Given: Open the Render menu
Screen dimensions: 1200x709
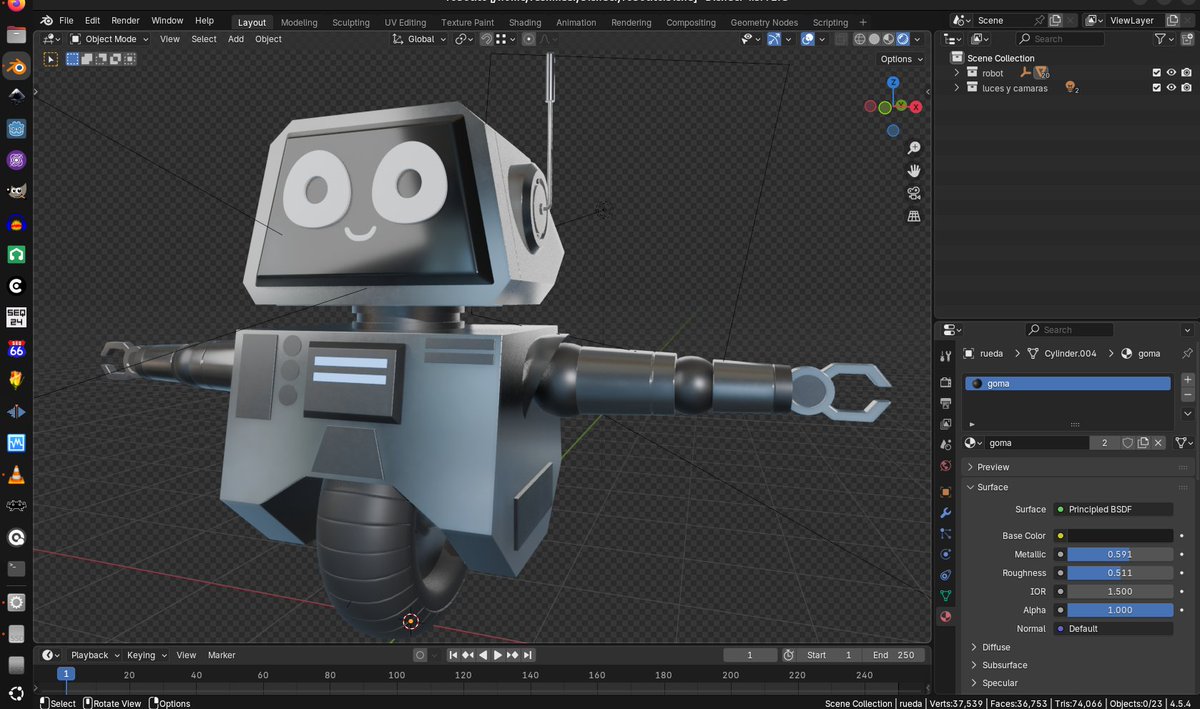Looking at the screenshot, I should [x=125, y=20].
